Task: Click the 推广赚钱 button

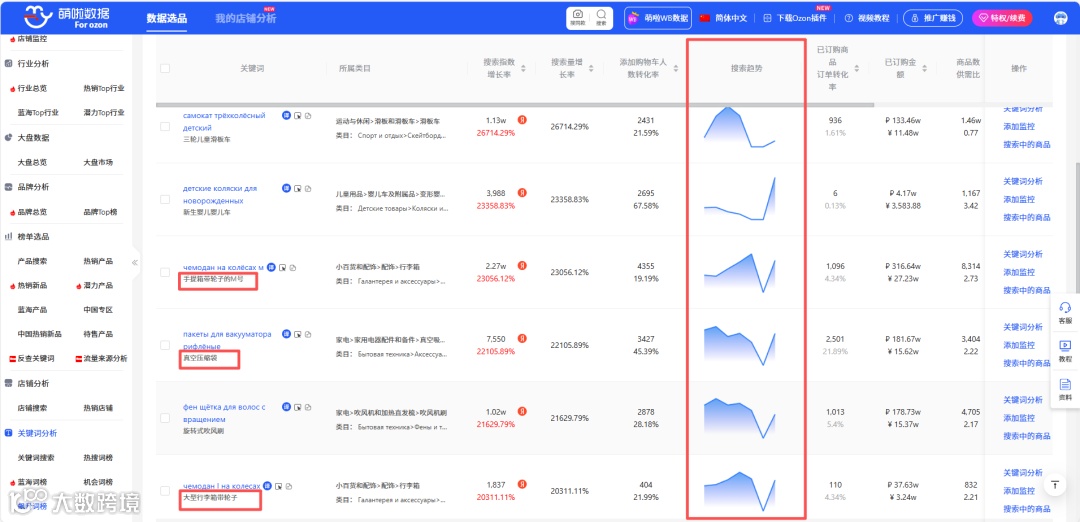Action: [933, 19]
